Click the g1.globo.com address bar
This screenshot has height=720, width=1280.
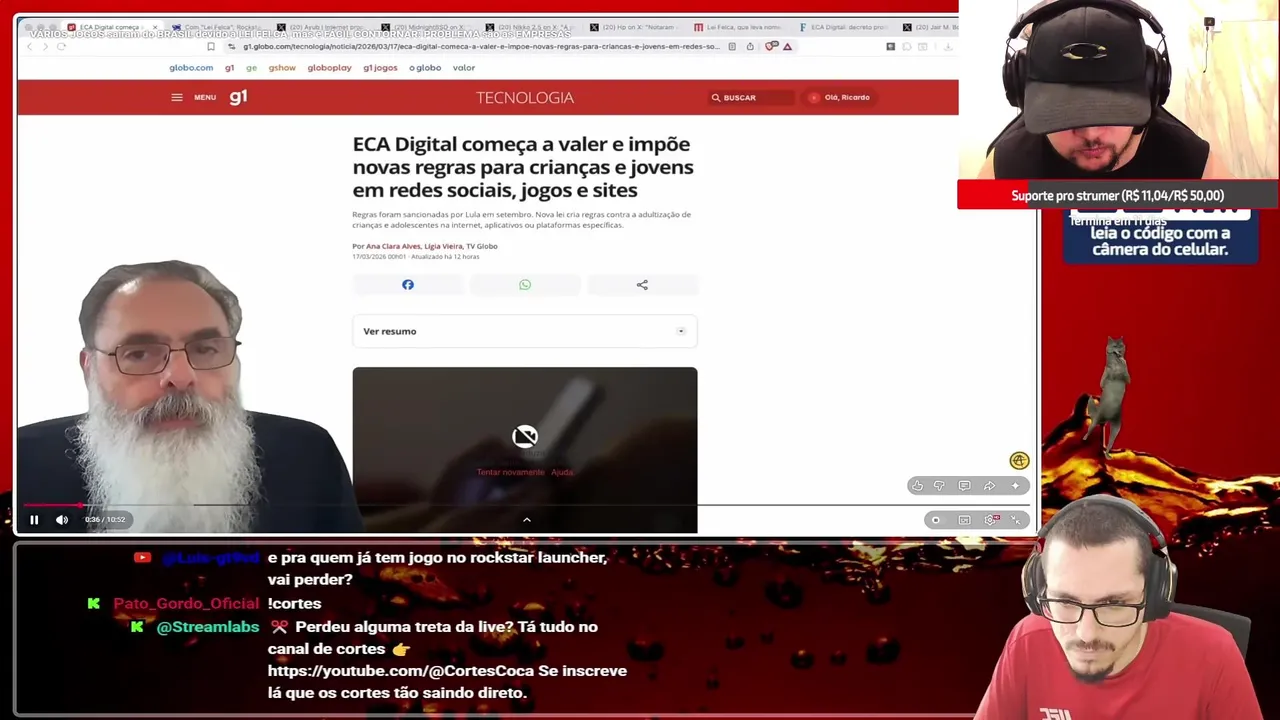(x=480, y=46)
